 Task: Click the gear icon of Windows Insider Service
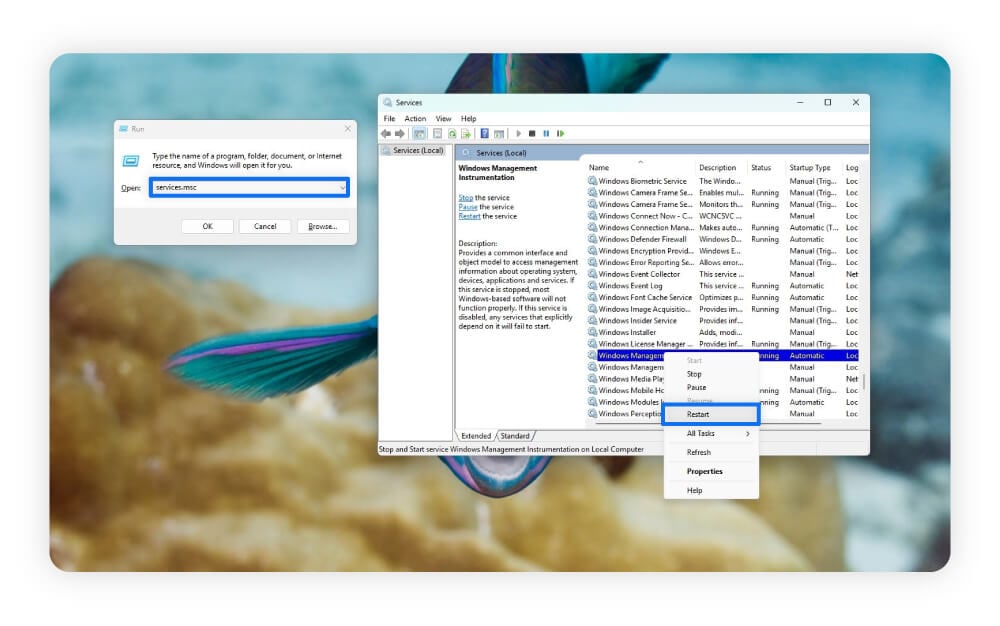click(592, 321)
